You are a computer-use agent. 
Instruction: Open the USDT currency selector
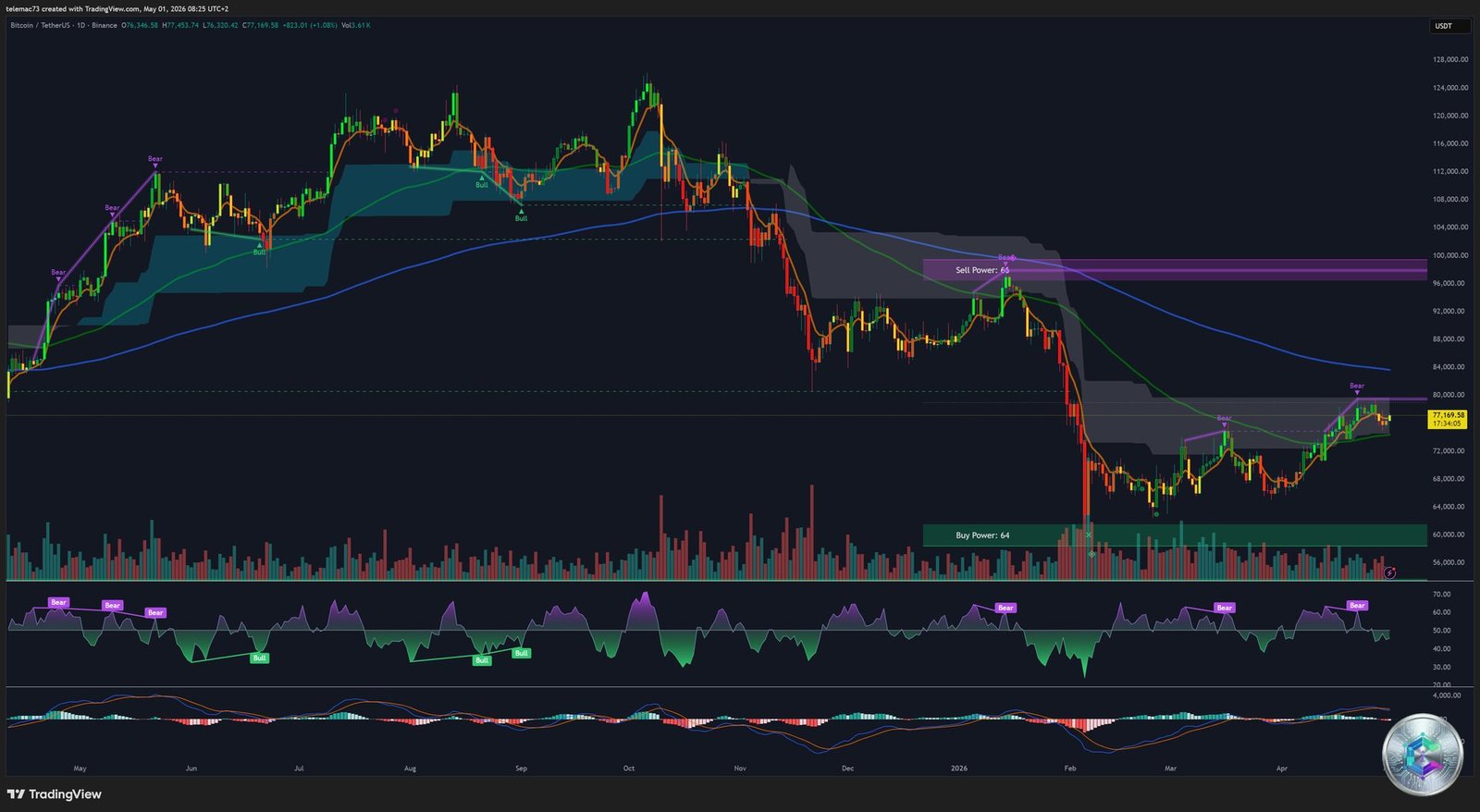tap(1449, 26)
